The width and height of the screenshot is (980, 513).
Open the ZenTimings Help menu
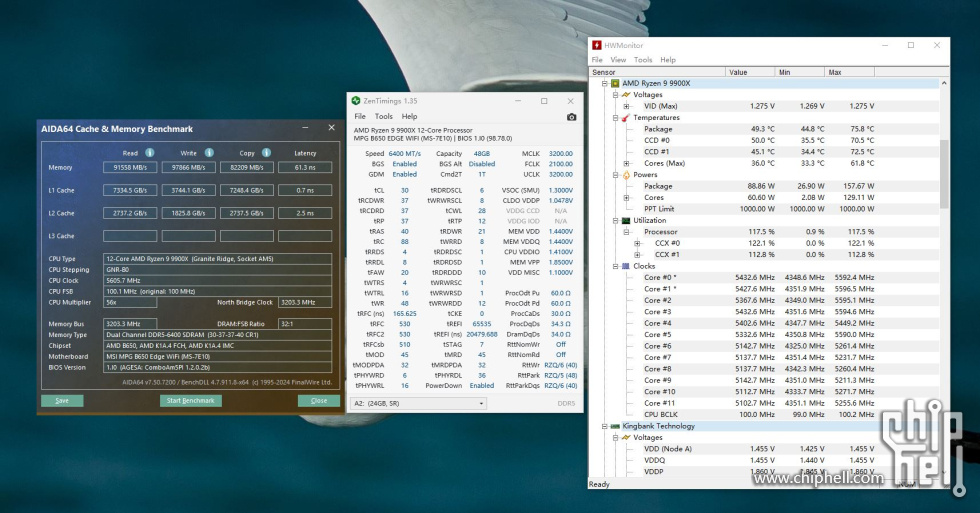coord(409,116)
